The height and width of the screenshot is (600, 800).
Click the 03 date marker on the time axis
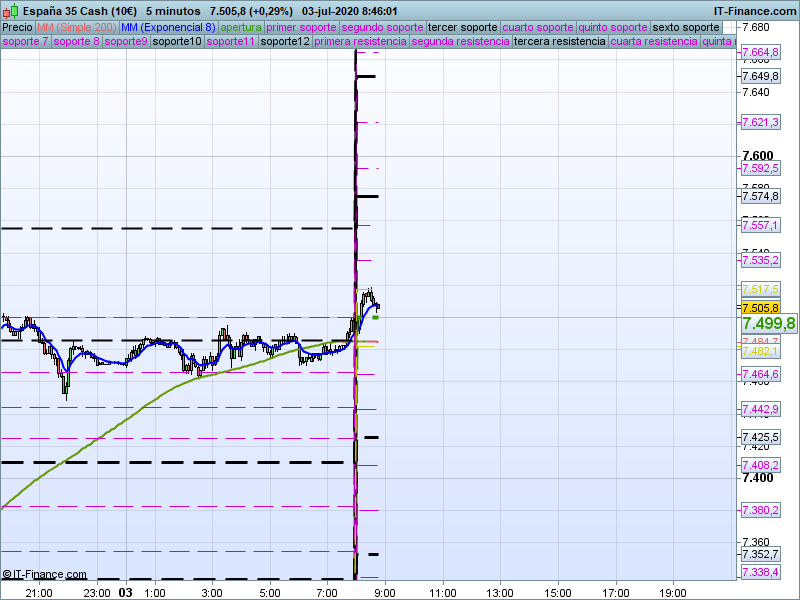click(x=126, y=592)
